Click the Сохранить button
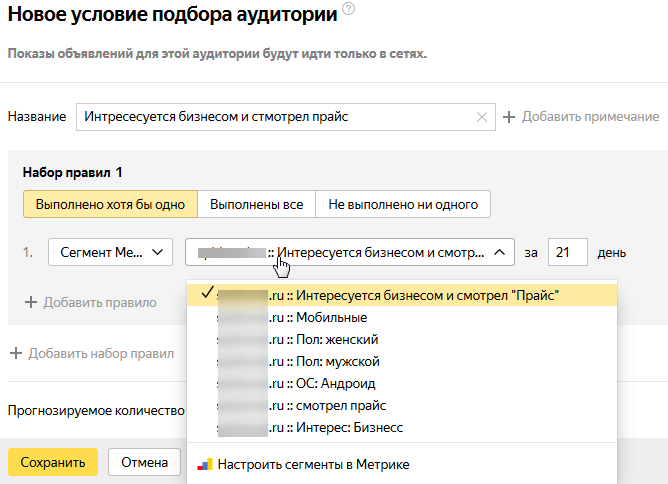 point(53,462)
